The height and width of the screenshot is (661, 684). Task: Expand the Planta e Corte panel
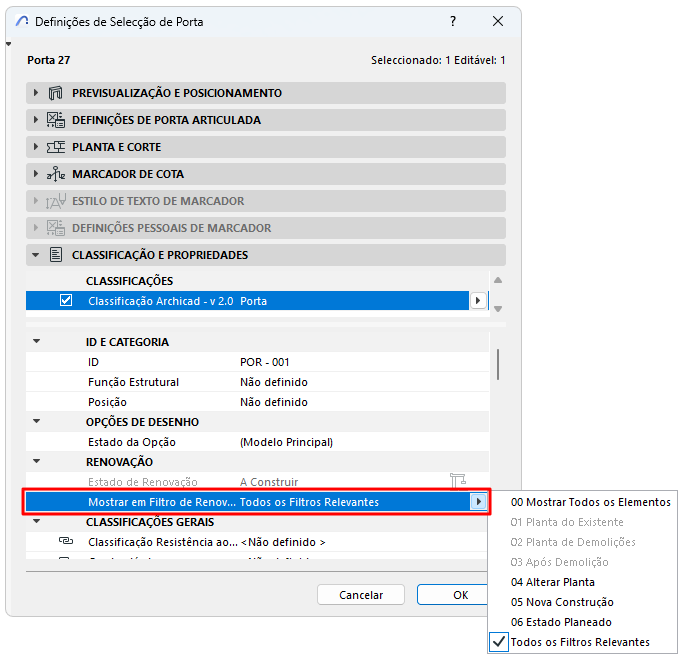coord(36,147)
